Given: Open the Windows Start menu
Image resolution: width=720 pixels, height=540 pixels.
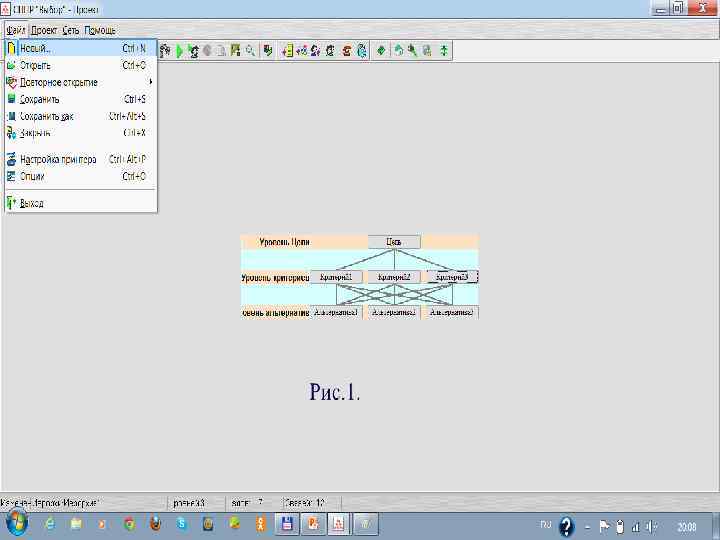Looking at the screenshot, I should (x=17, y=524).
